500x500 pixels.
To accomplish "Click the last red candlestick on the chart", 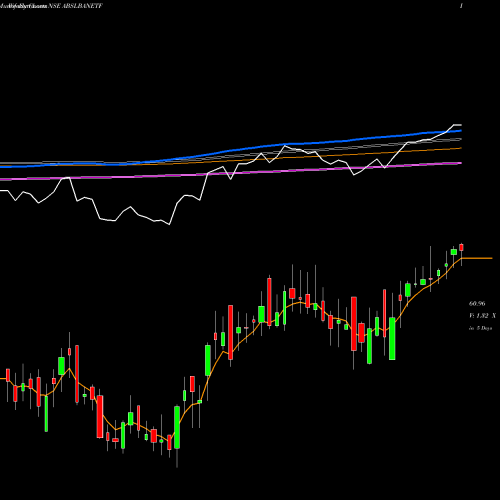I will point(461,247).
